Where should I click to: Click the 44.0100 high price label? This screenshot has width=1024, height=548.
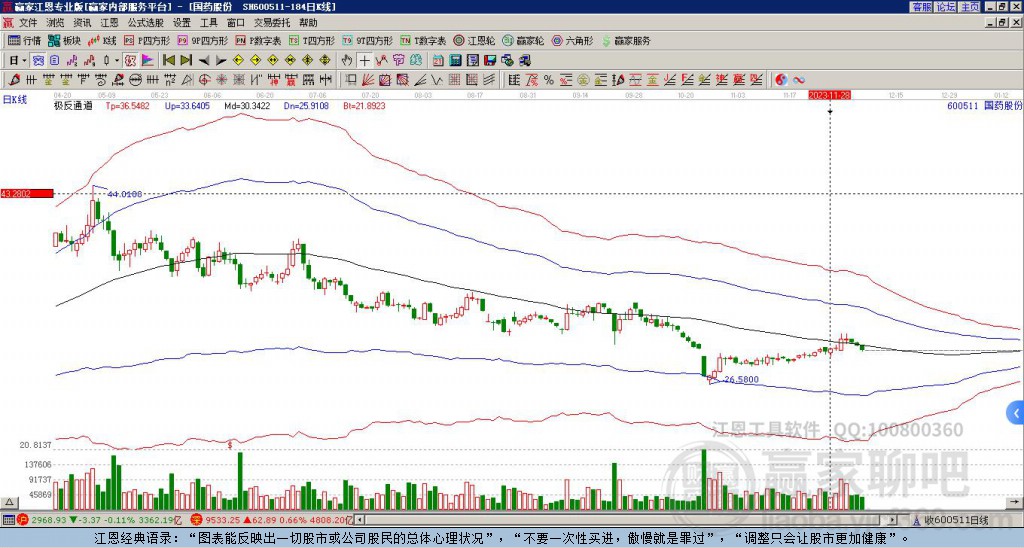[125, 194]
